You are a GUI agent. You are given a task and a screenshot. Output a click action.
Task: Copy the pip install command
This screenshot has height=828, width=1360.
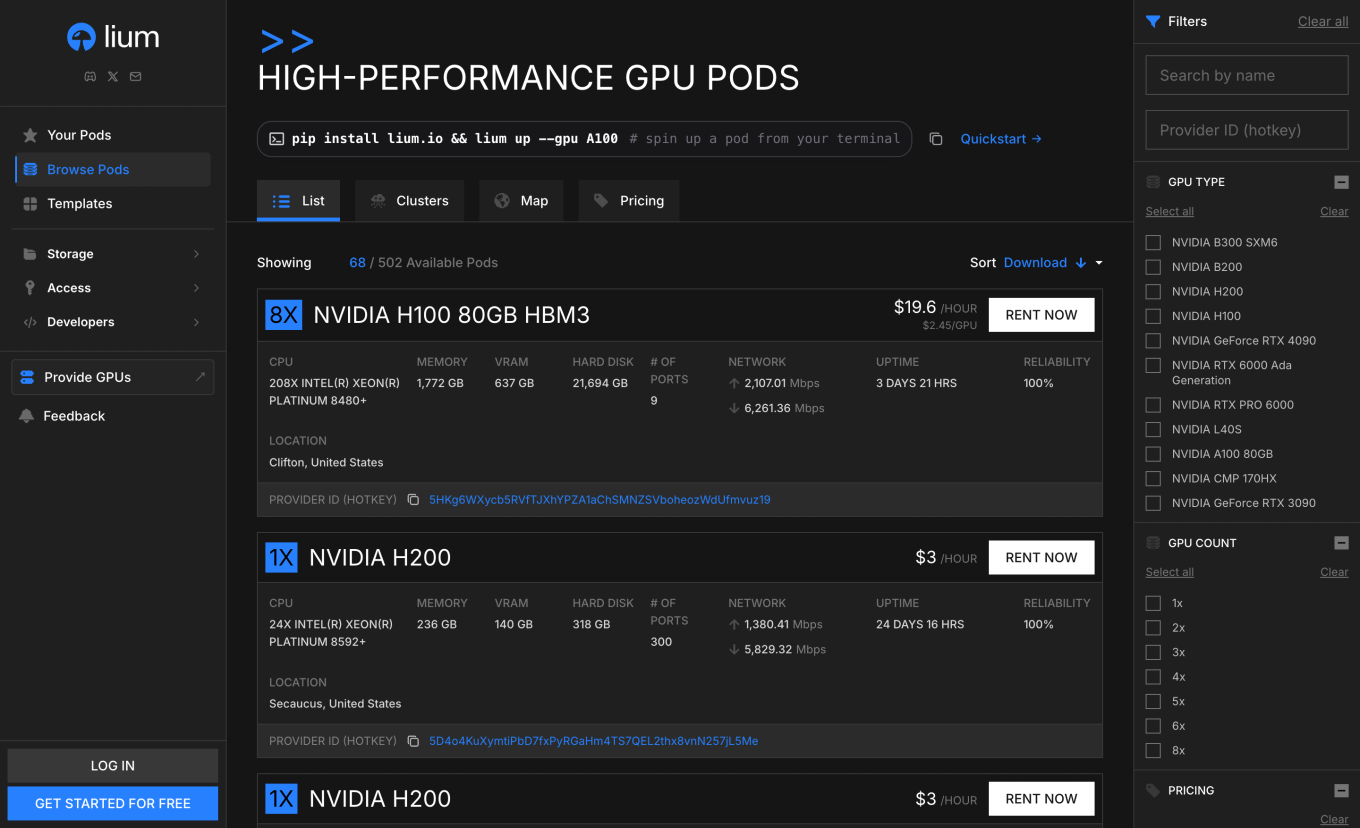(936, 139)
